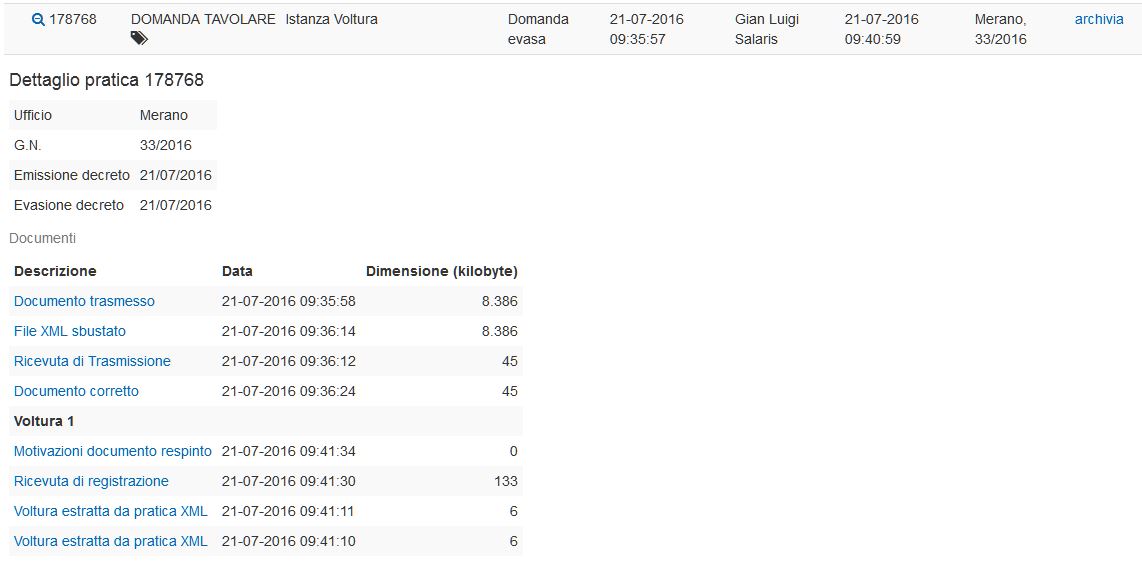This screenshot has height=562, width=1142.
Task: Open the File XML sbustato document
Action: pyautogui.click(x=70, y=331)
